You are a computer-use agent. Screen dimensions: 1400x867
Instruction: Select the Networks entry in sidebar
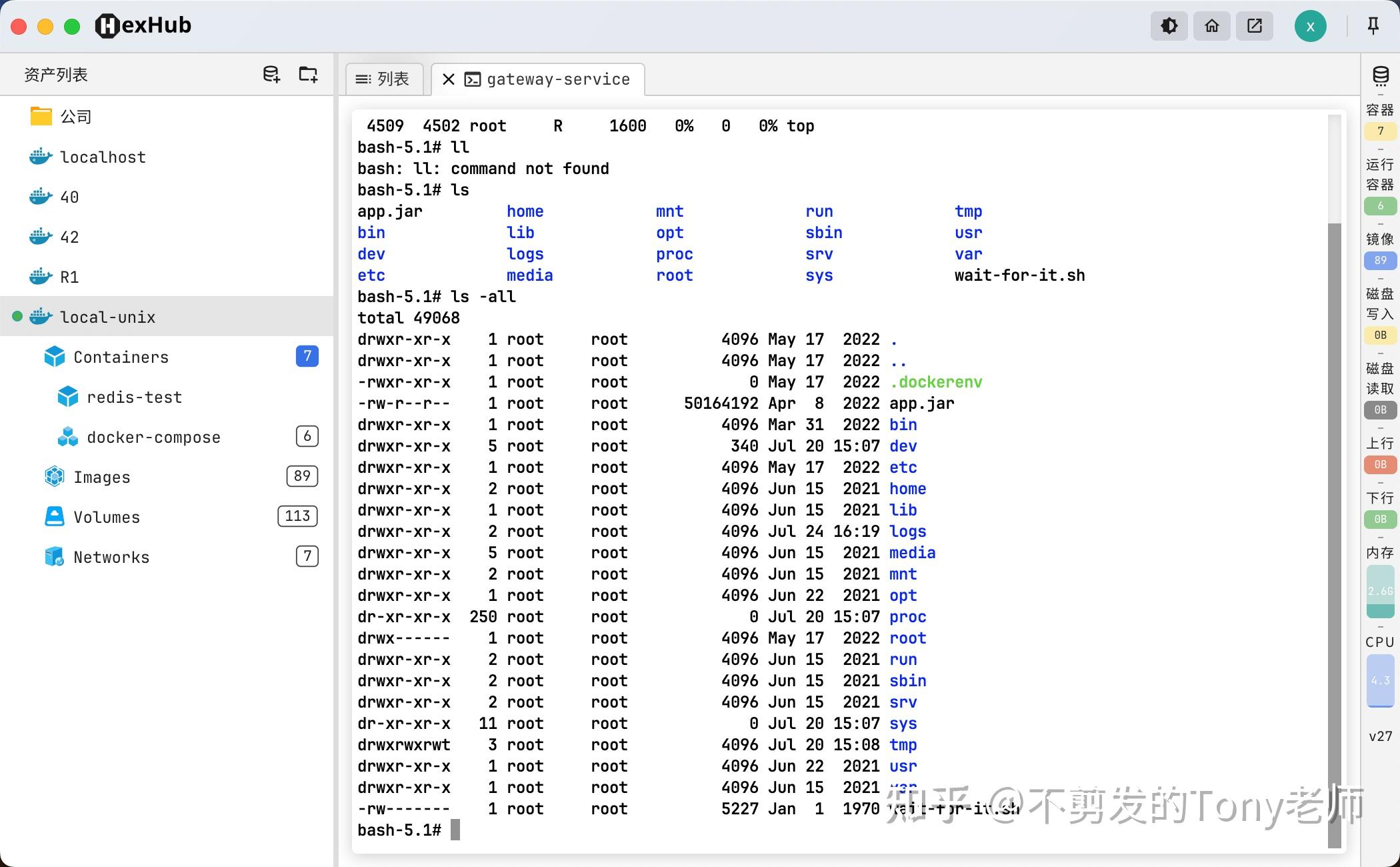111,557
